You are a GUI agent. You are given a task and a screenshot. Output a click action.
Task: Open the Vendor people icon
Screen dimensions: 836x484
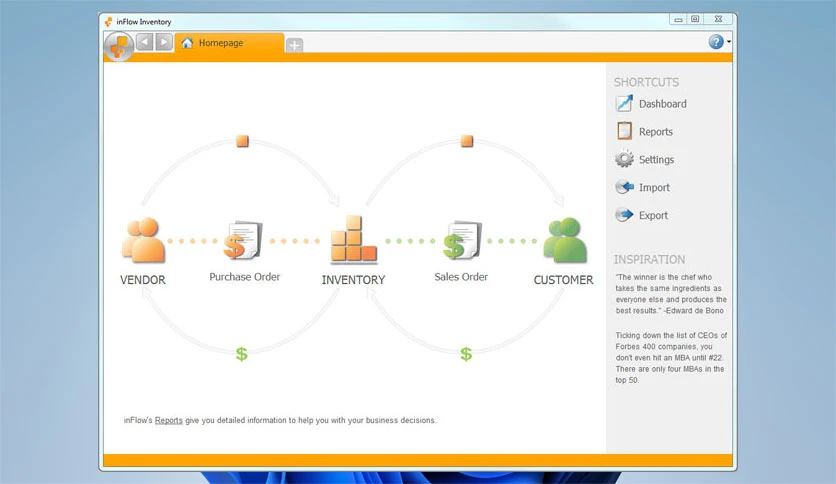(143, 240)
